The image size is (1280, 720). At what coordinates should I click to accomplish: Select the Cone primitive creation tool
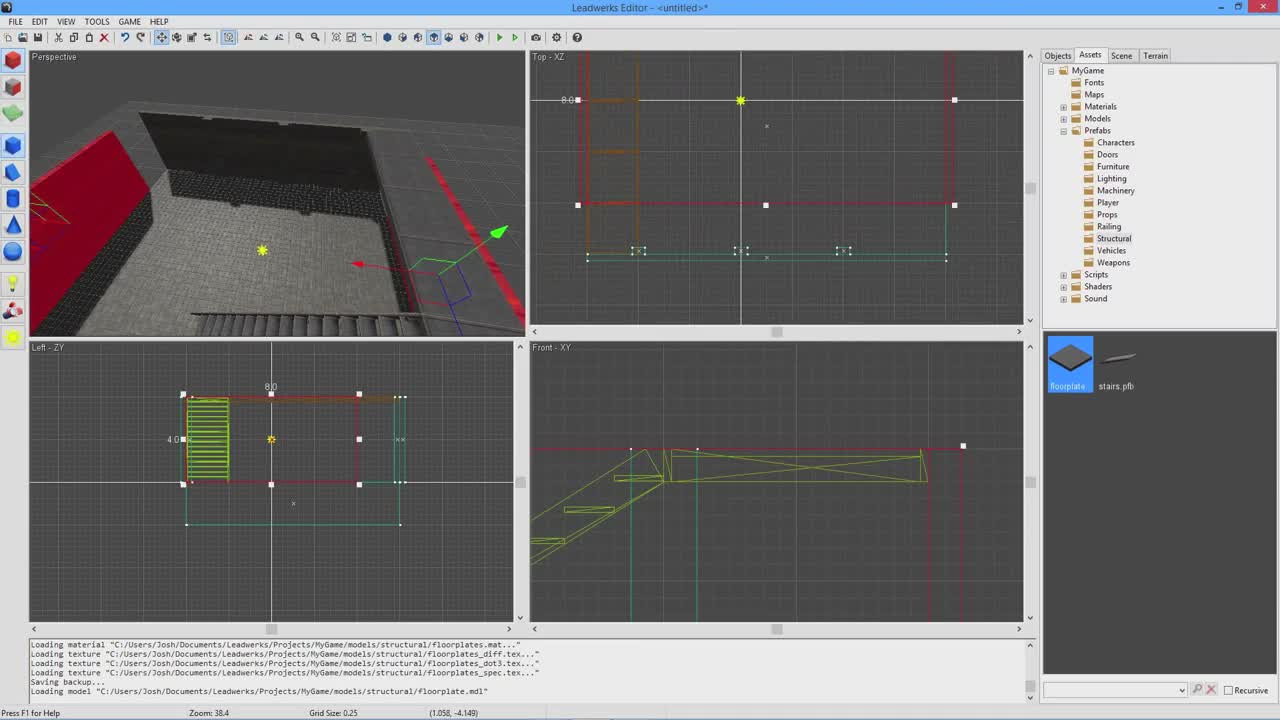tap(12, 226)
